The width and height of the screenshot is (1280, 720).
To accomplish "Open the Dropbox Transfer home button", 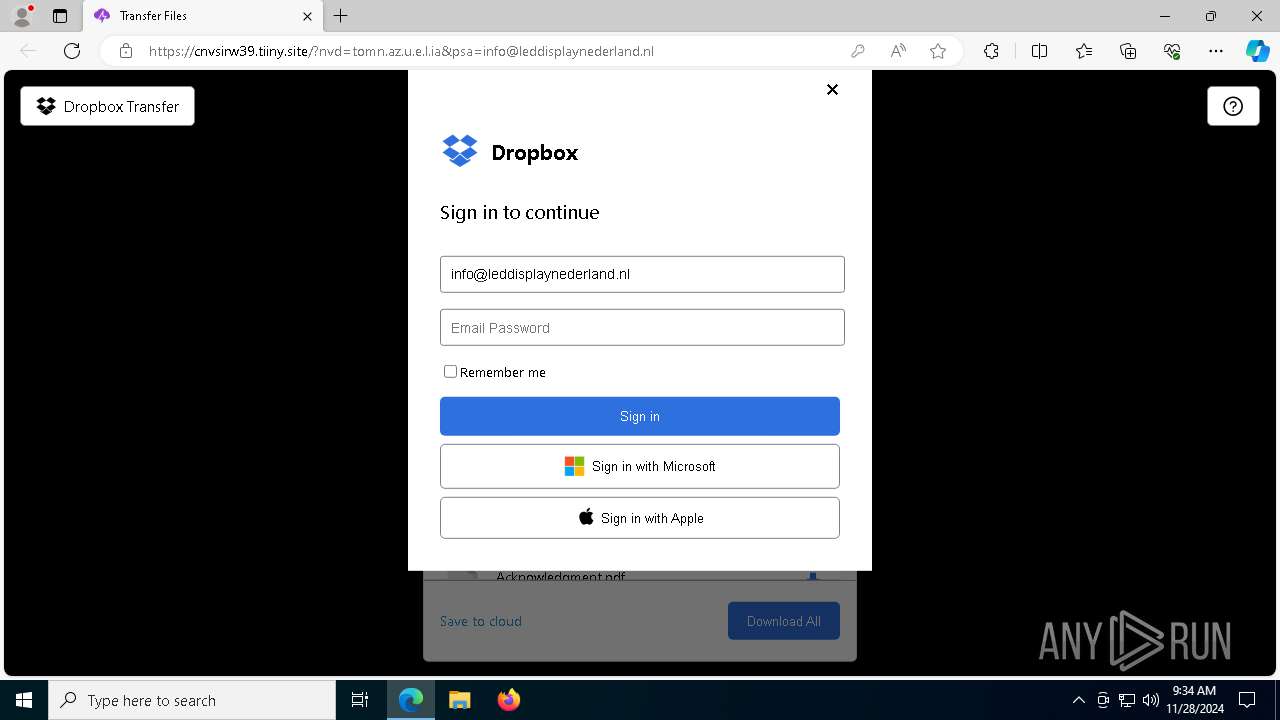I will (x=107, y=106).
